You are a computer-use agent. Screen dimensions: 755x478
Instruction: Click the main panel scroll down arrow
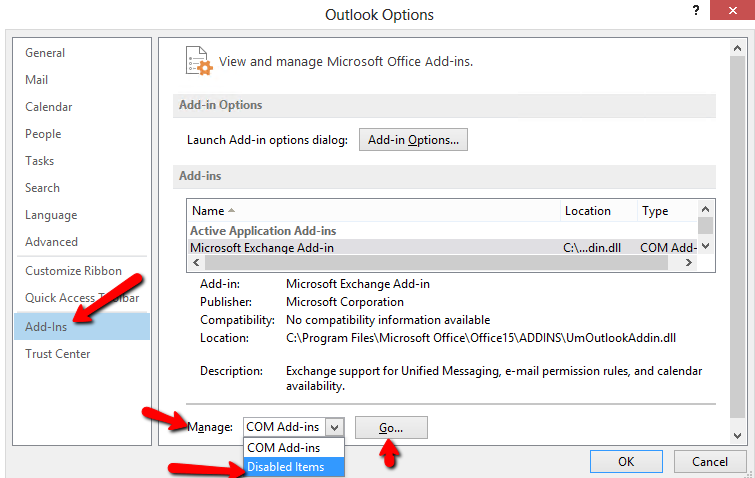point(737,436)
